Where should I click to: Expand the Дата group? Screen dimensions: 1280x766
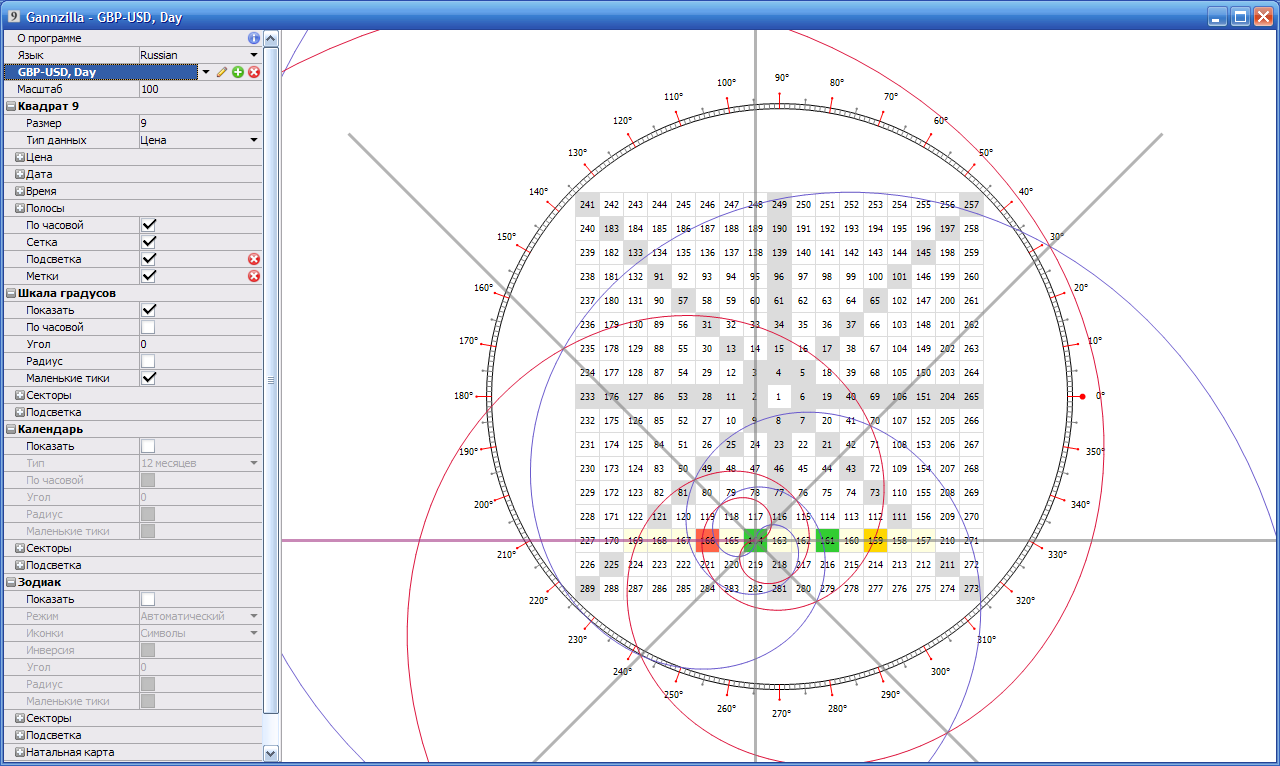pos(20,174)
